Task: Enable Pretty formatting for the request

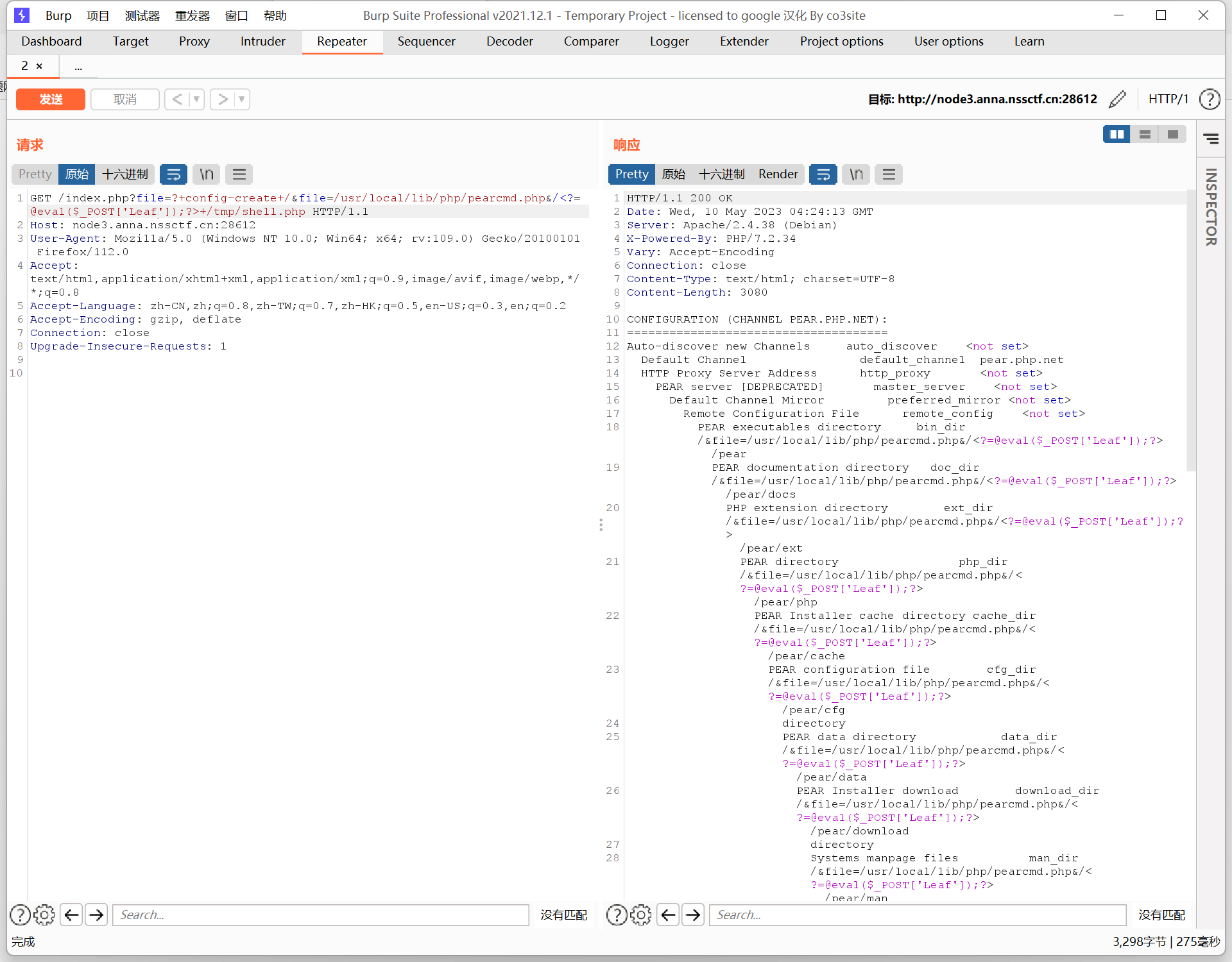Action: pyautogui.click(x=34, y=174)
